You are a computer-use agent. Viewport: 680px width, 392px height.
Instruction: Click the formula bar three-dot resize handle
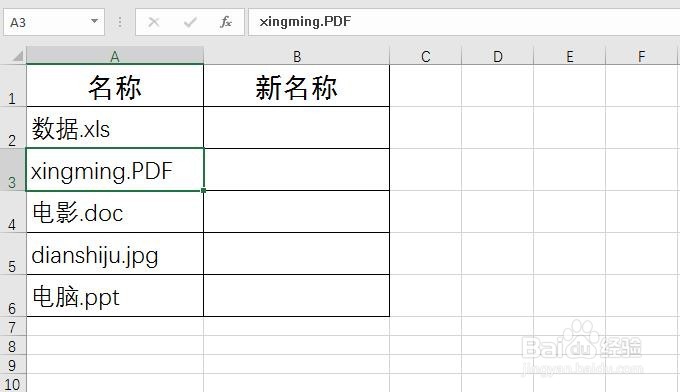pyautogui.click(x=120, y=22)
